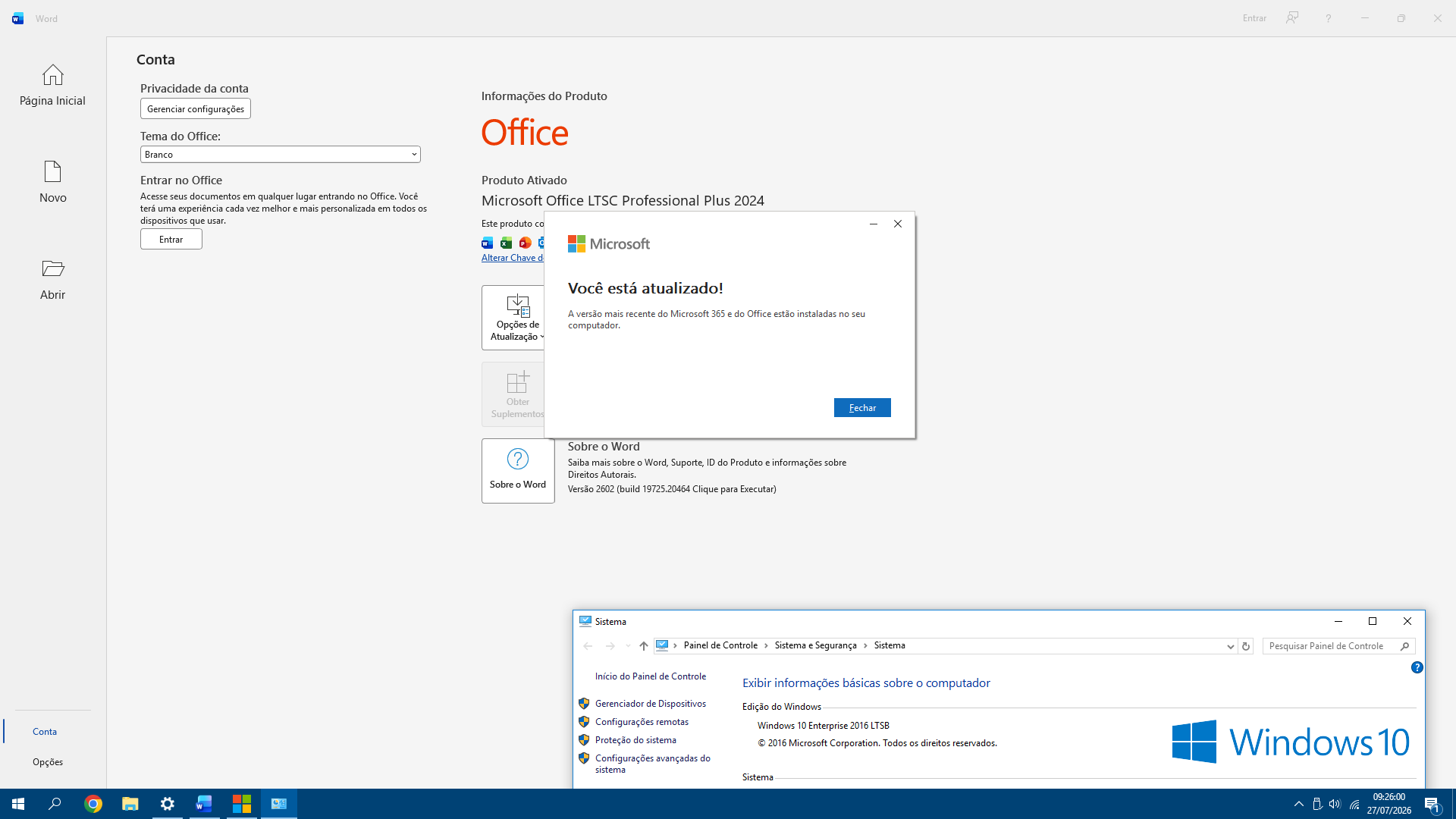Click the Word app icon under product info

click(x=487, y=243)
